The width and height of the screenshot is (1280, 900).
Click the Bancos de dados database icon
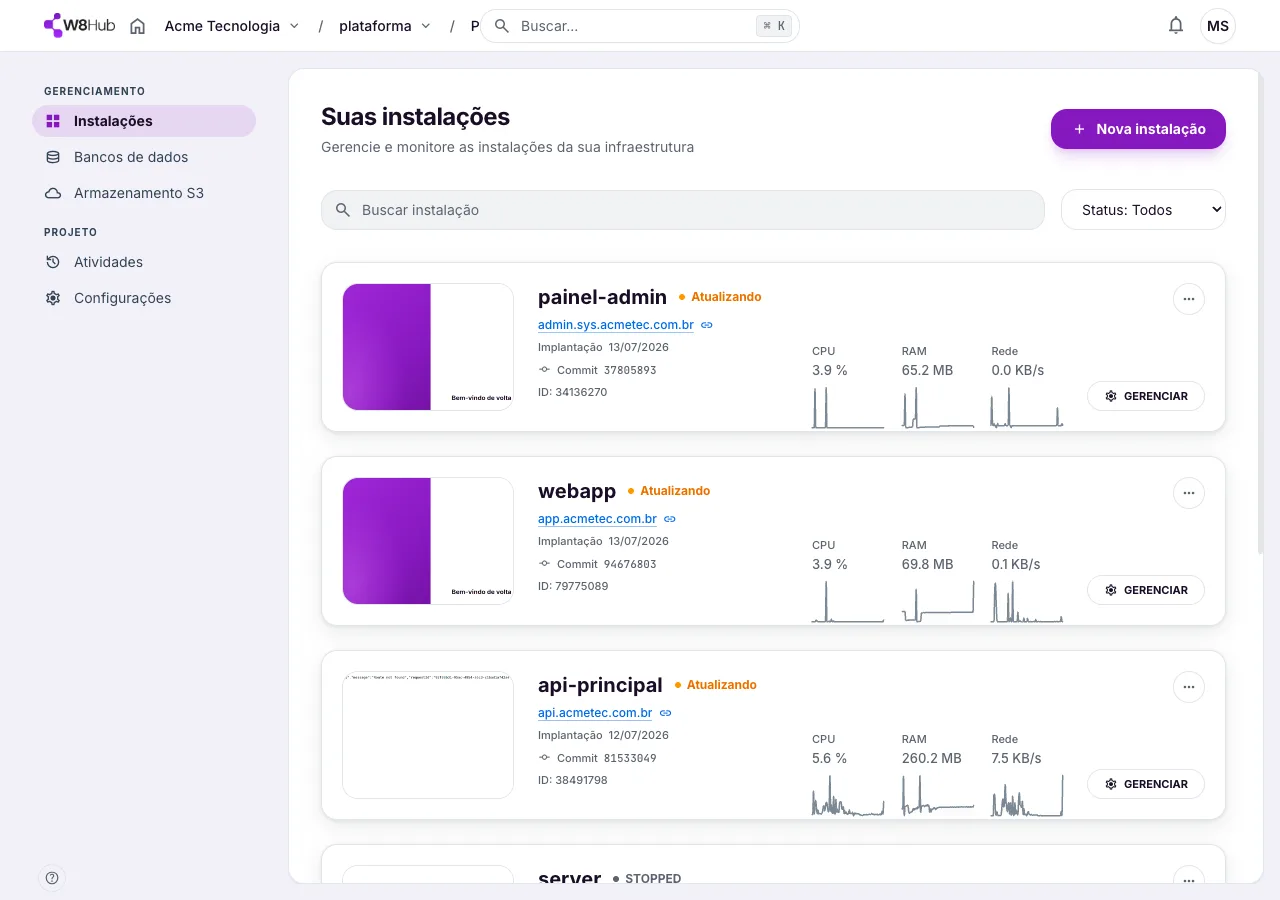[x=53, y=157]
